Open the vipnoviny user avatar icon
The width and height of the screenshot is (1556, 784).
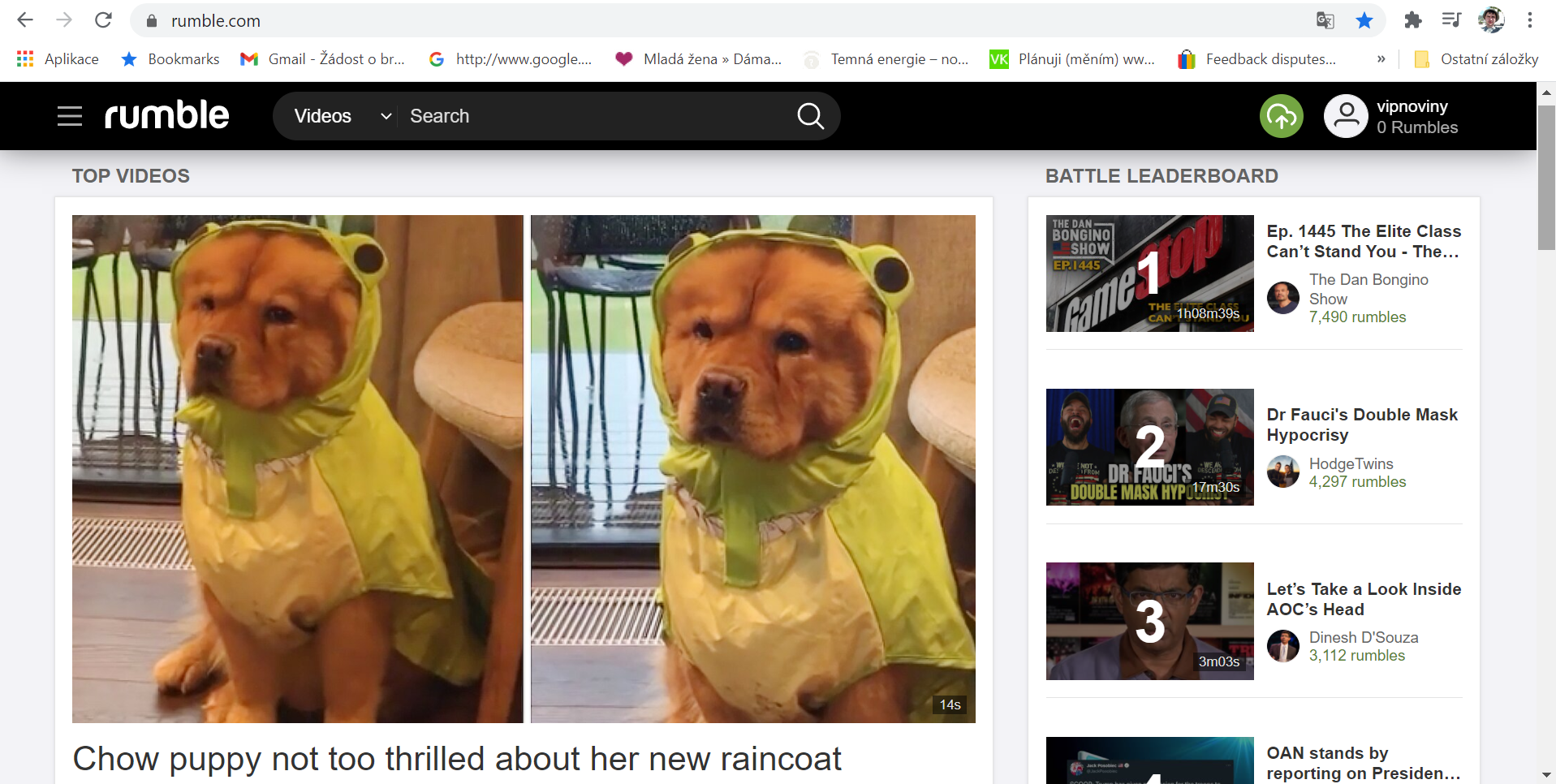[x=1346, y=116]
